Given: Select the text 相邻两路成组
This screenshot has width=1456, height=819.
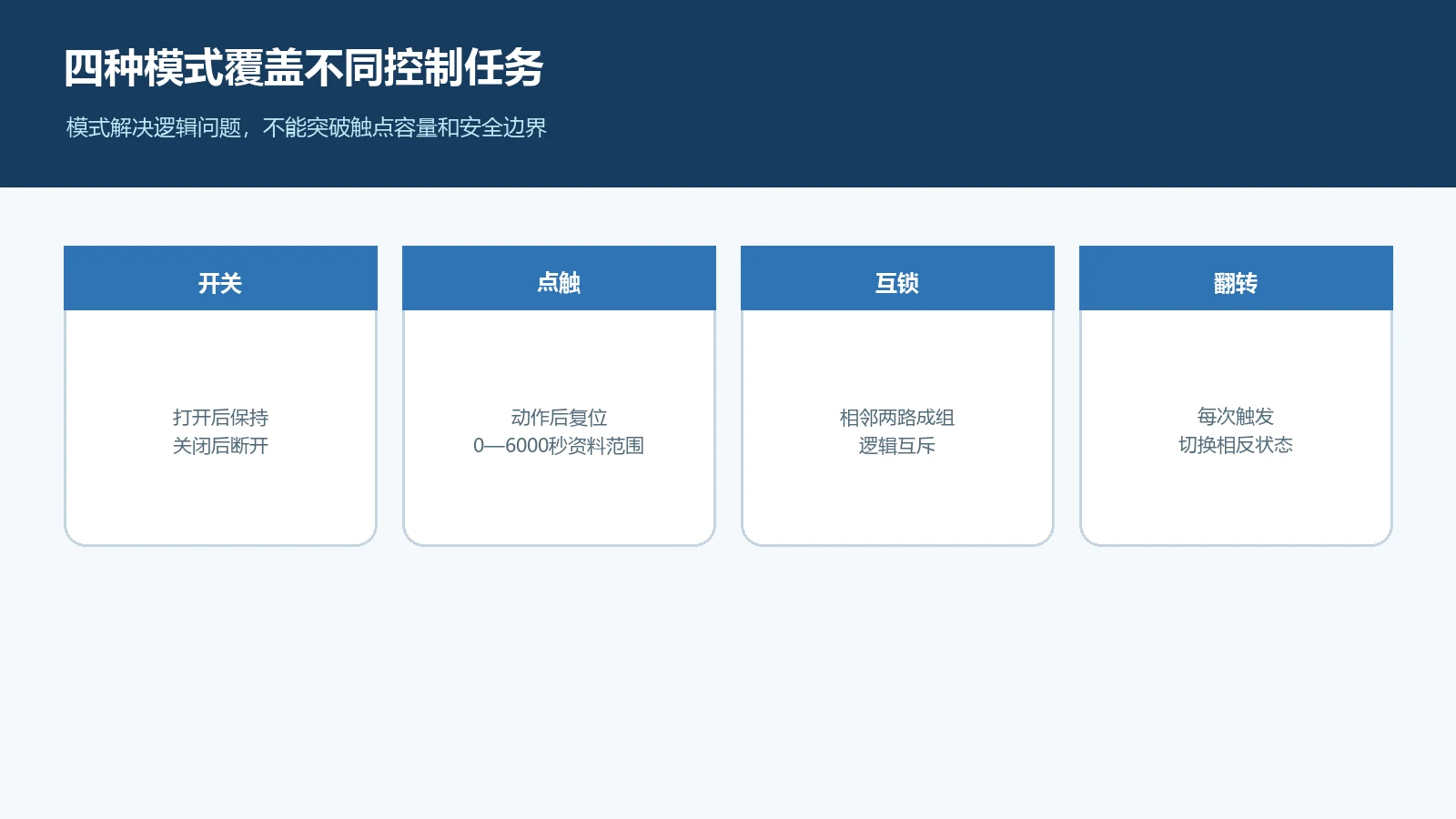Looking at the screenshot, I should [x=897, y=418].
